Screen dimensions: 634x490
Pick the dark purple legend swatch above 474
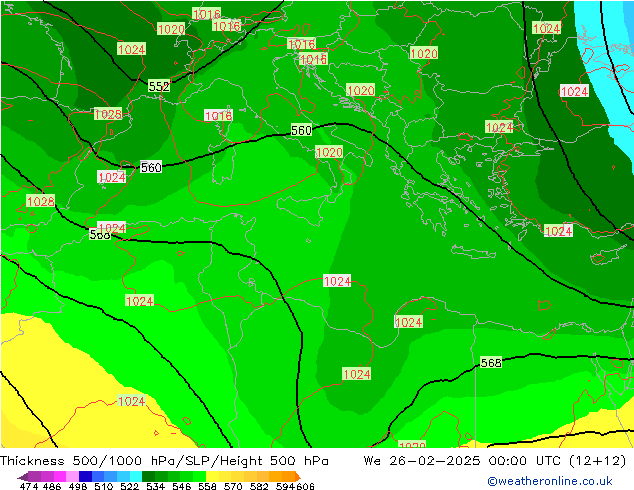click(35, 476)
